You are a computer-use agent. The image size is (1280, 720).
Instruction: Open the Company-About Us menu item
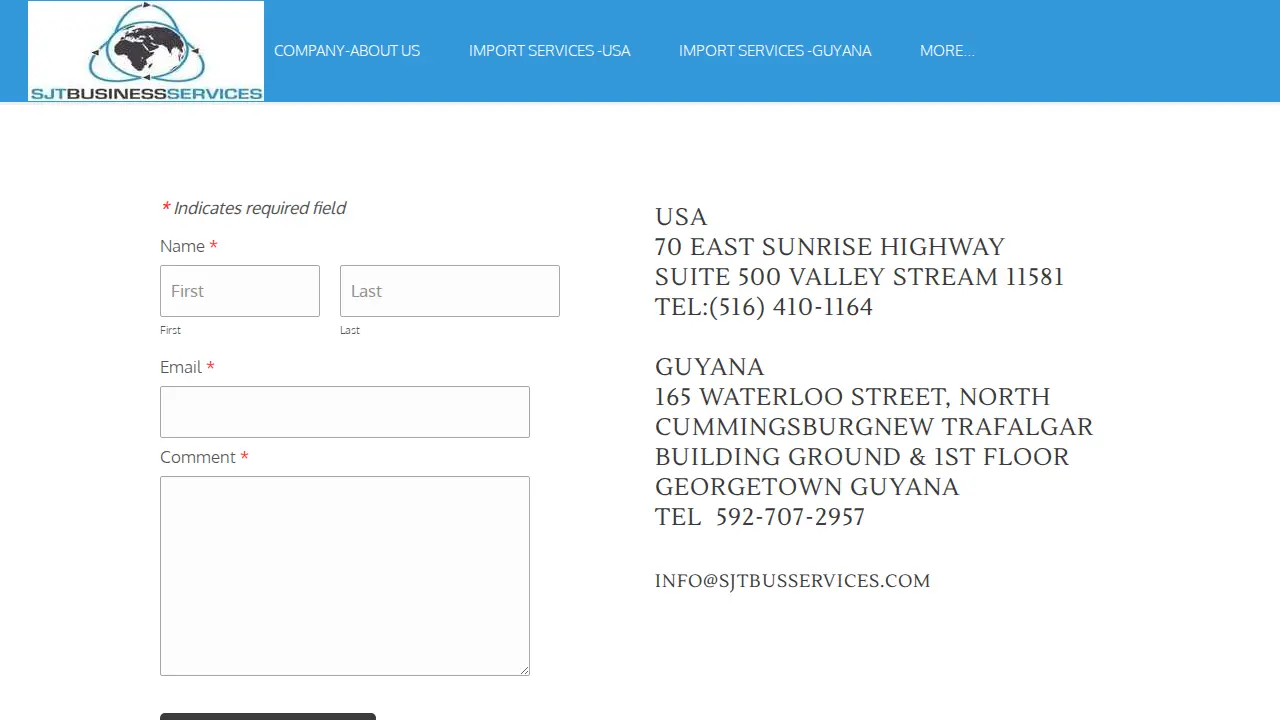point(347,51)
